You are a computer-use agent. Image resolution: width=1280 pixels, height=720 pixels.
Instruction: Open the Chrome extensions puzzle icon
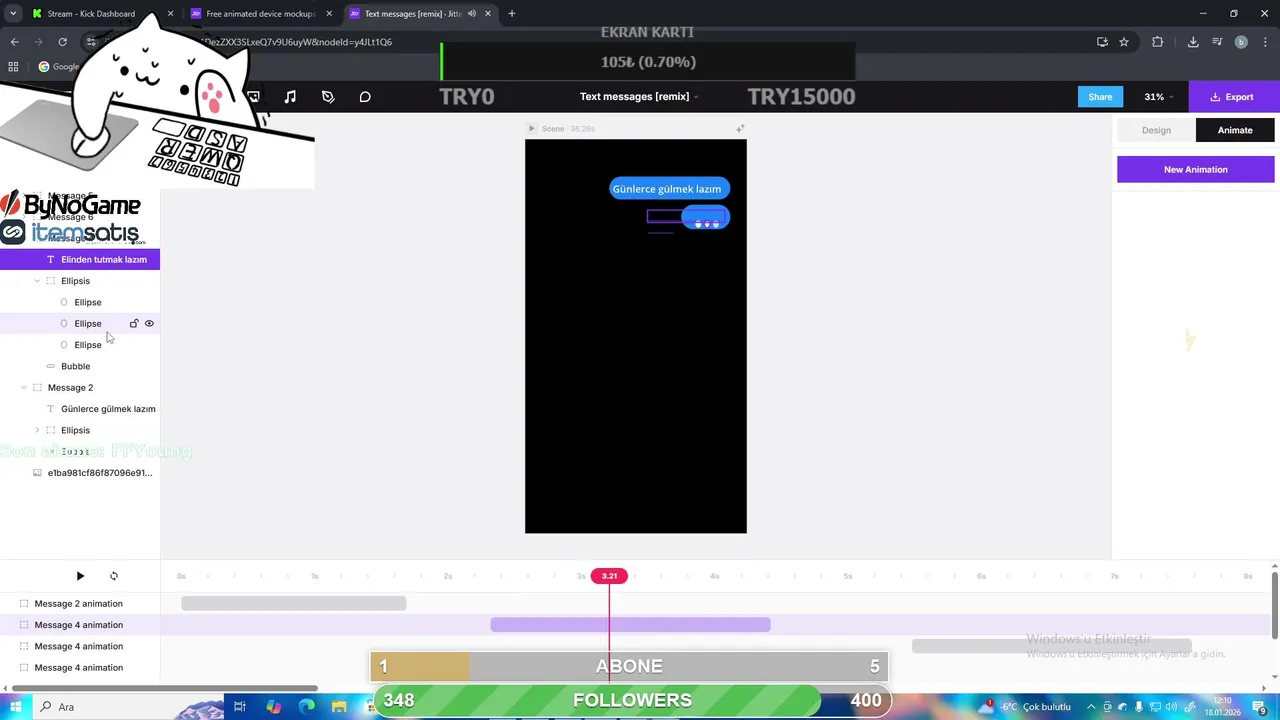click(1158, 42)
